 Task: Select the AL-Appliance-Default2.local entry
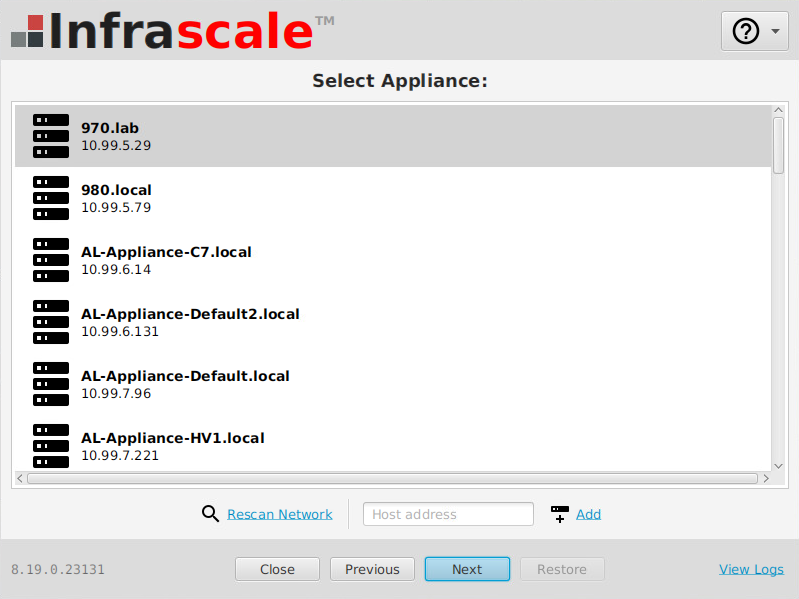(190, 314)
